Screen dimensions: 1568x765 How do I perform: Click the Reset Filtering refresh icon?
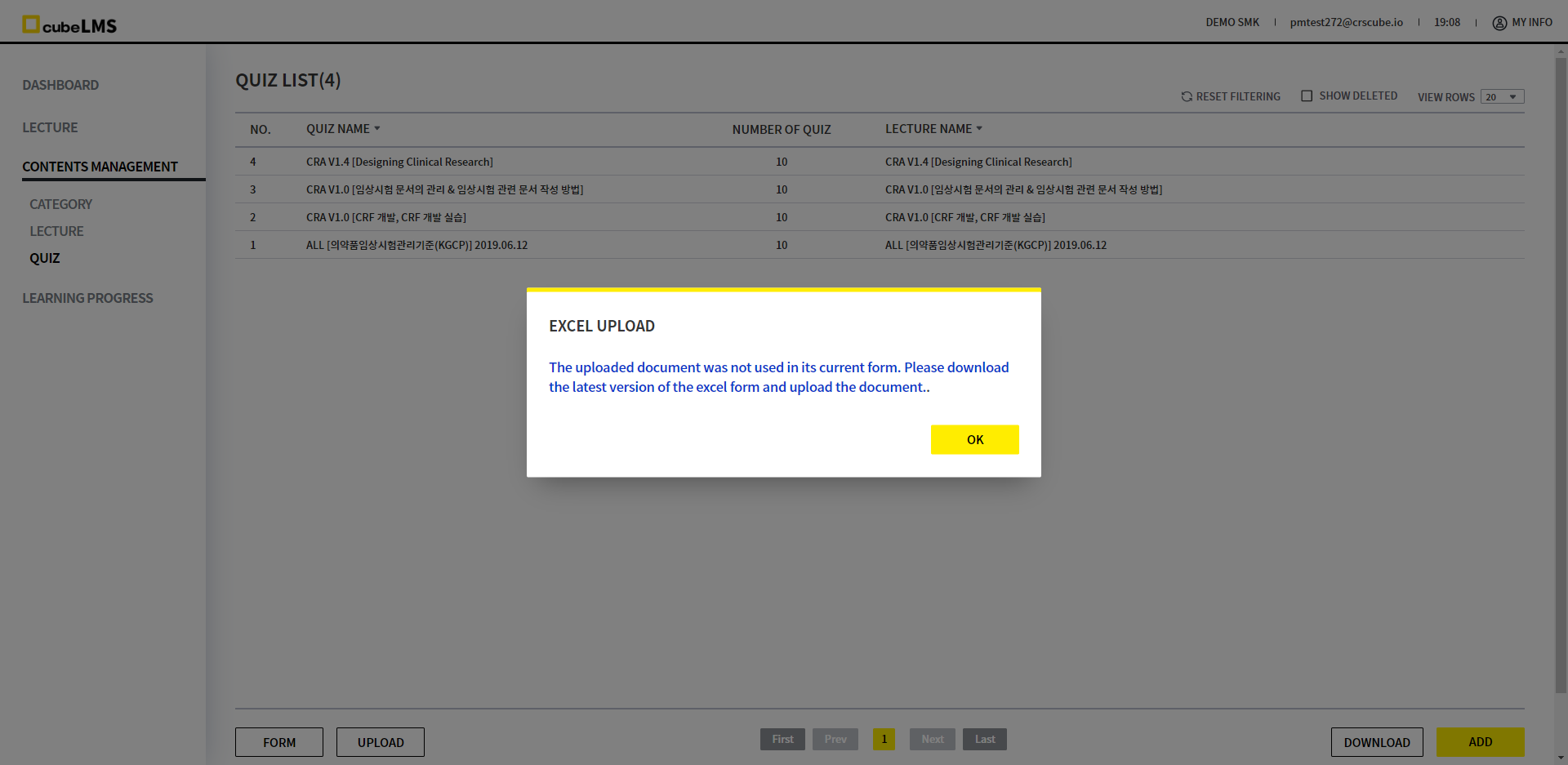[x=1187, y=96]
